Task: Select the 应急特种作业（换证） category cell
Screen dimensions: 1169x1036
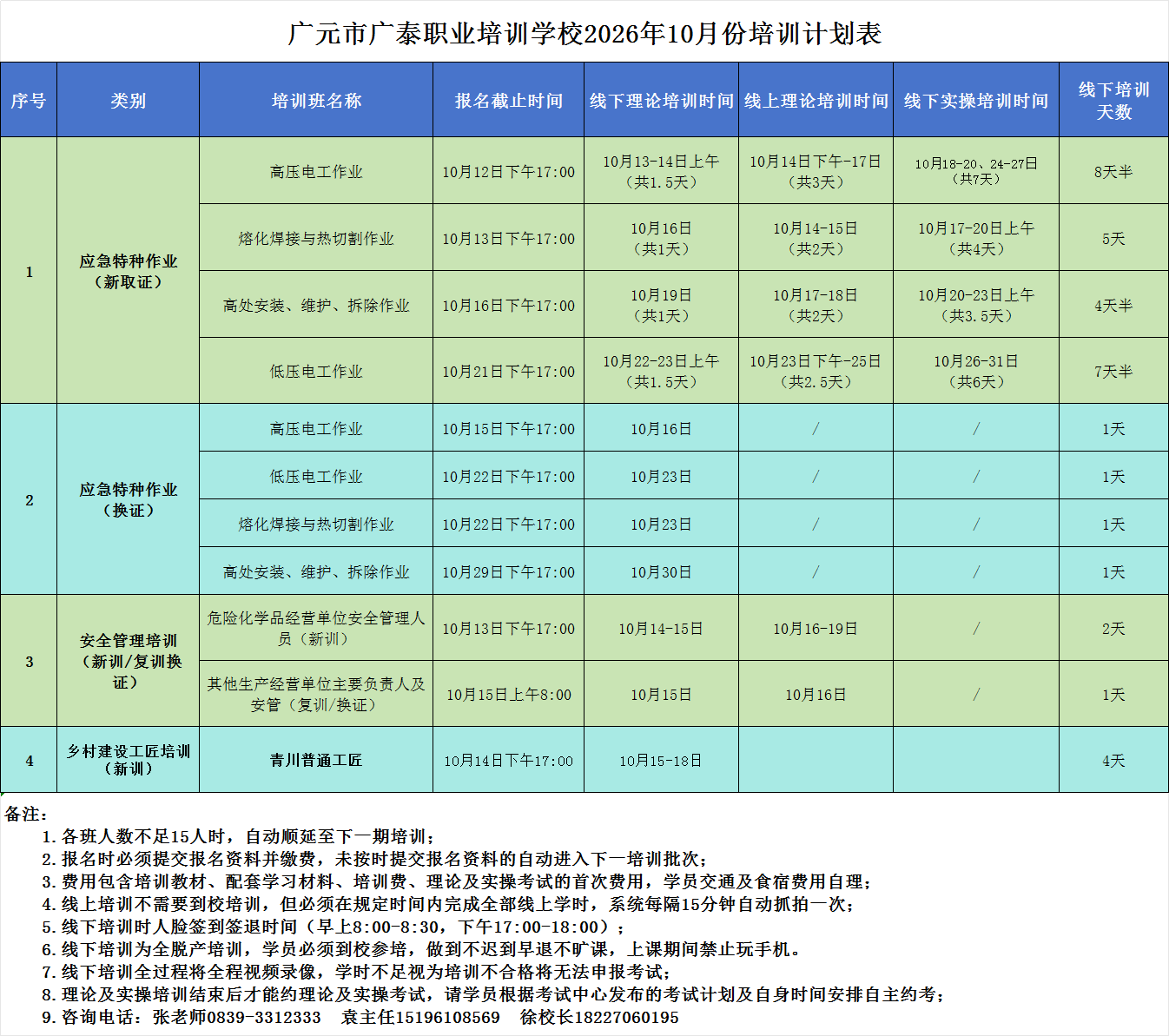Action: point(128,499)
